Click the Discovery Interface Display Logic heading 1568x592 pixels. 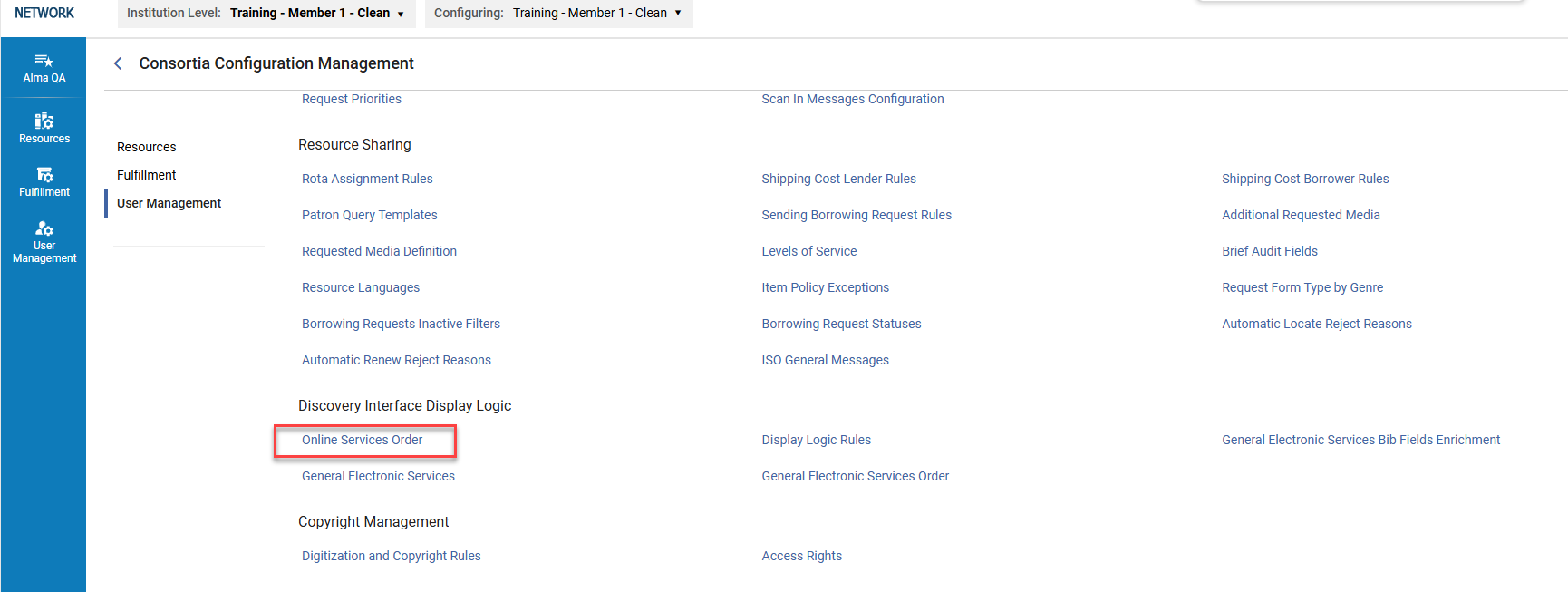pyautogui.click(x=404, y=405)
